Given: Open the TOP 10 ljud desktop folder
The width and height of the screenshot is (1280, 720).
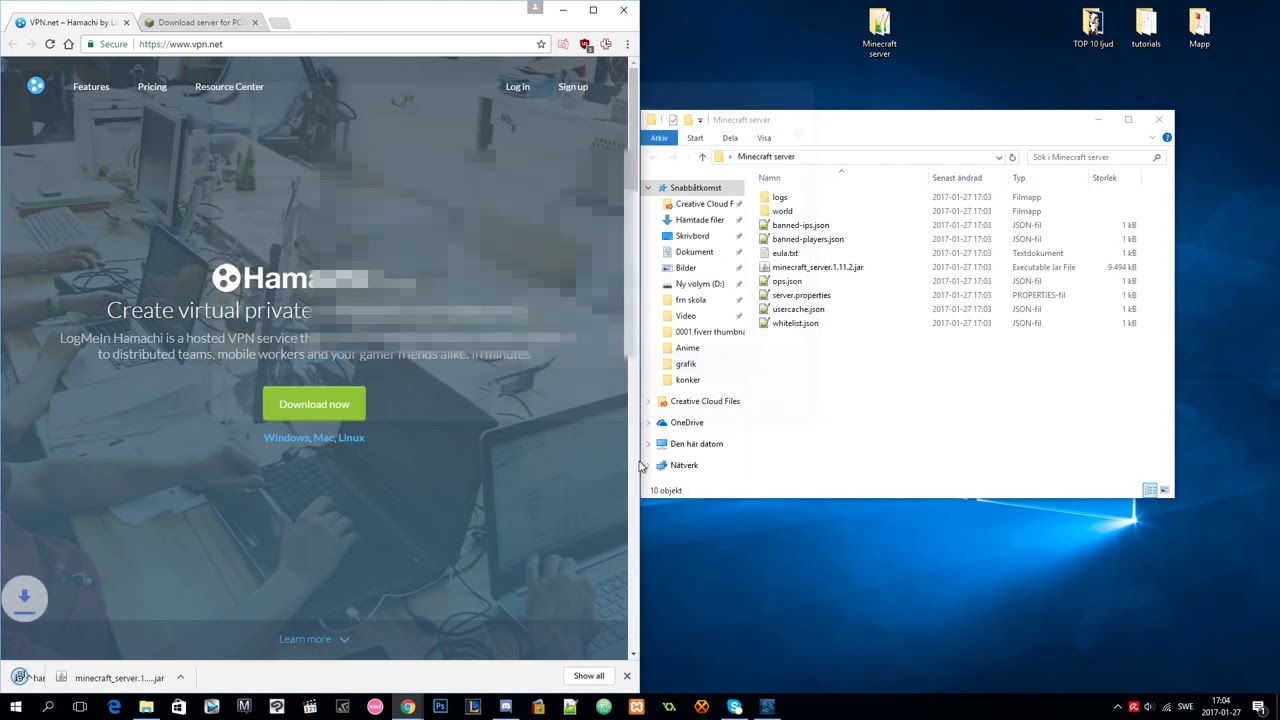Looking at the screenshot, I should point(1093,28).
